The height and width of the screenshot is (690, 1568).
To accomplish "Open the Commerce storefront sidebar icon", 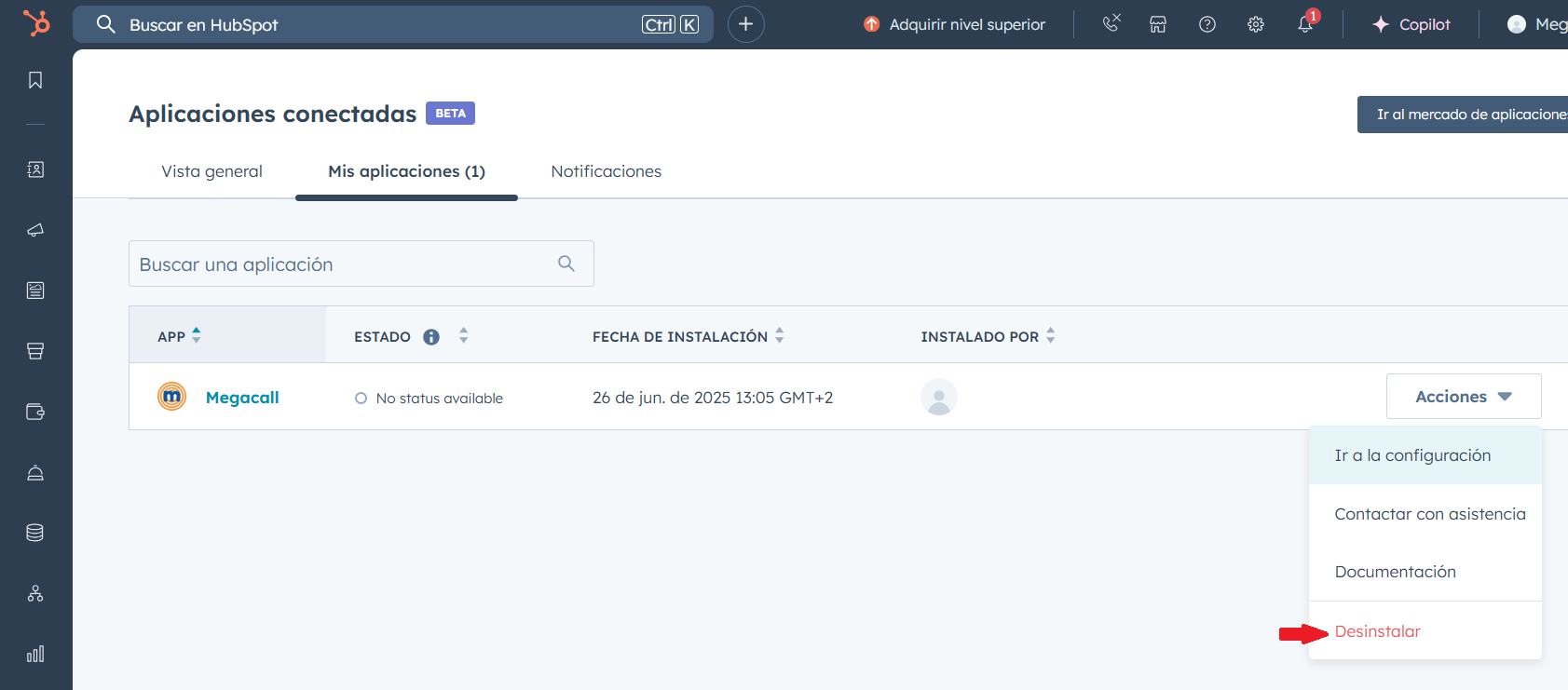I will [x=35, y=351].
